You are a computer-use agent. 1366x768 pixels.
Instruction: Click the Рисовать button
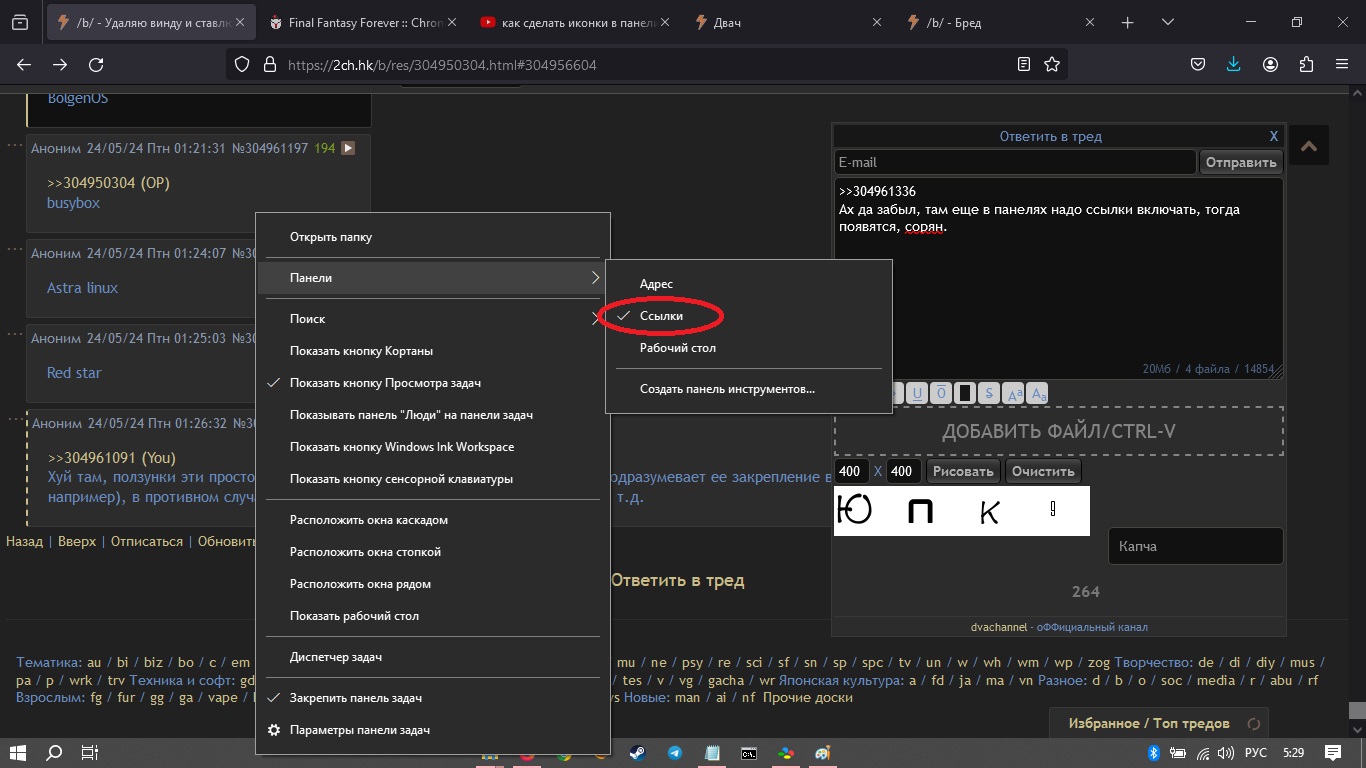pyautogui.click(x=964, y=471)
